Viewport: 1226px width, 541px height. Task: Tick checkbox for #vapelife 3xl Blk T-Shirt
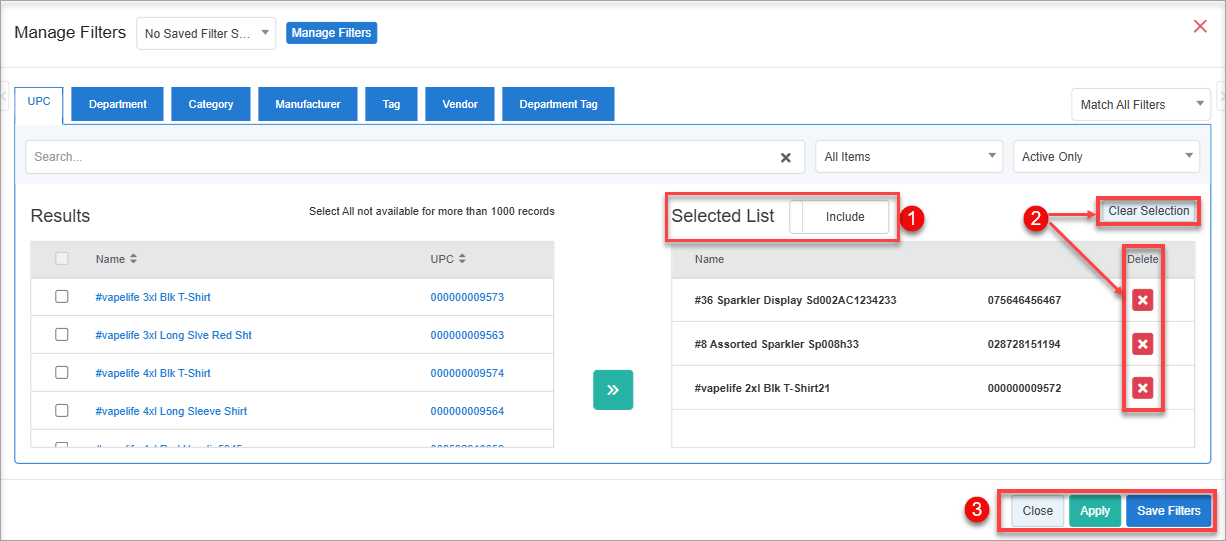point(62,297)
